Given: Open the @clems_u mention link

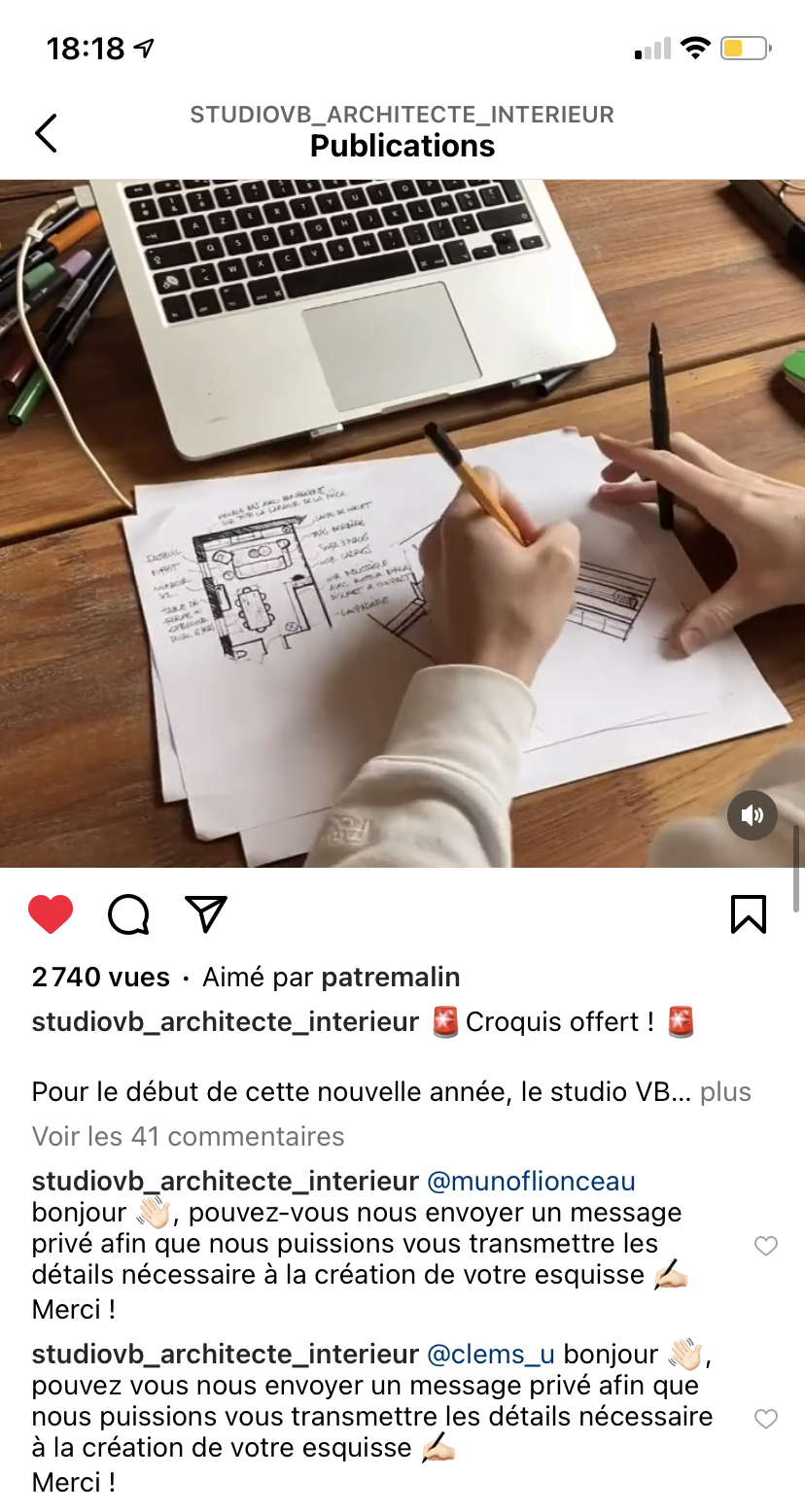Looking at the screenshot, I should [491, 1355].
